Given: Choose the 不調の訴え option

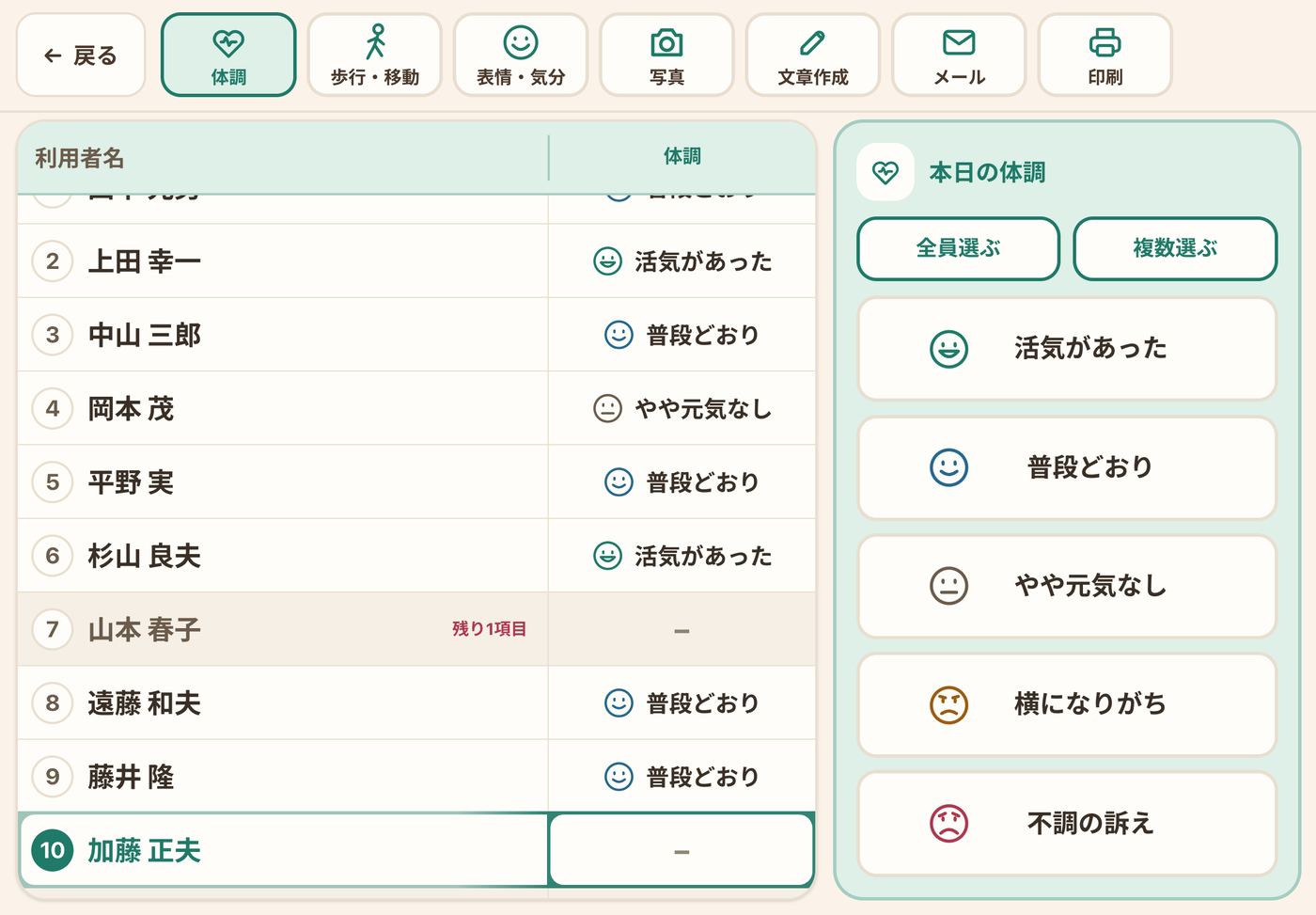Looking at the screenshot, I should (1067, 823).
